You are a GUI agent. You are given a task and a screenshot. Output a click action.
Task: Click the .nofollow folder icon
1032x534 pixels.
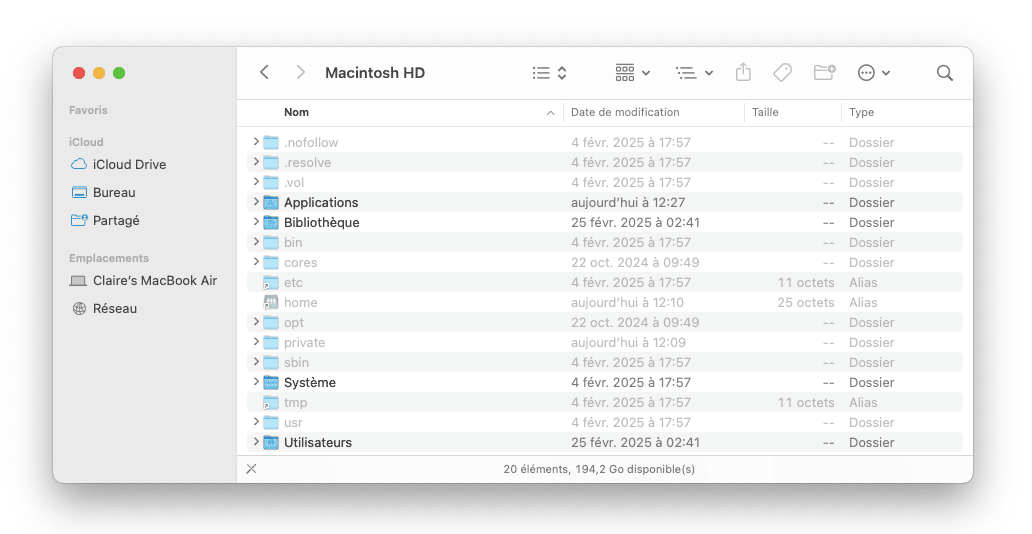click(x=271, y=142)
